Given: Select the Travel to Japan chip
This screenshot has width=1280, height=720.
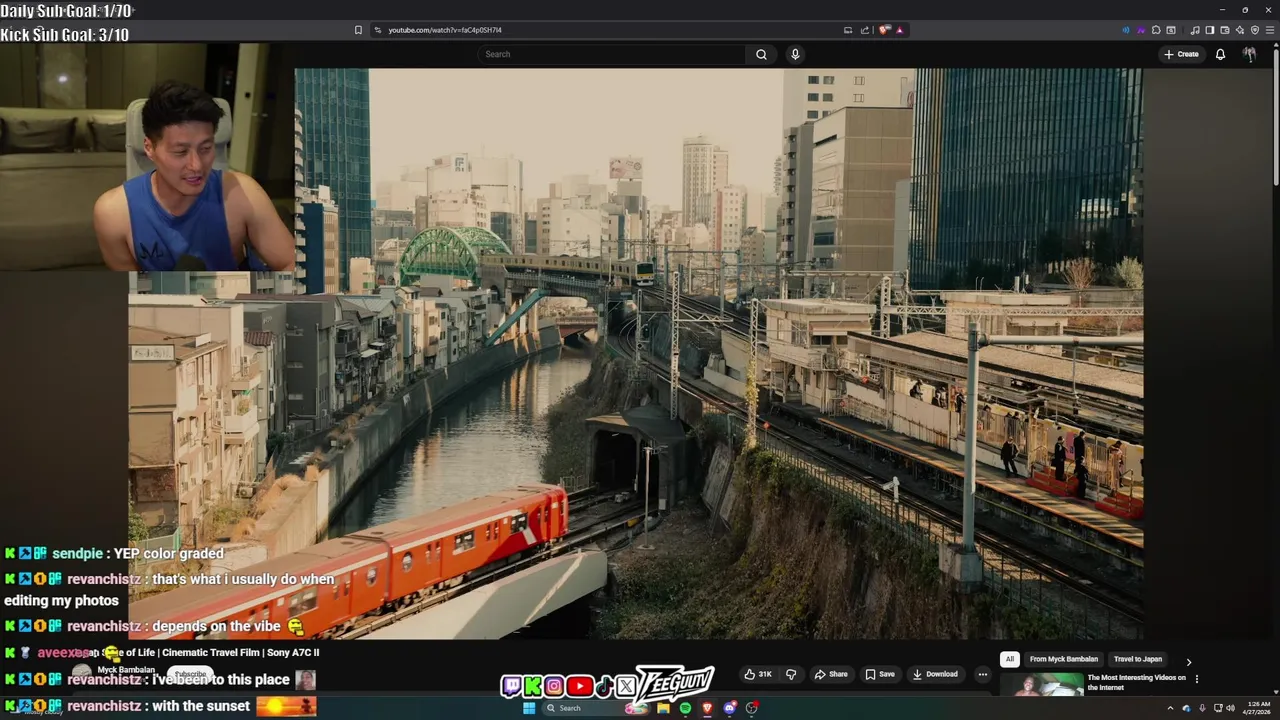Looking at the screenshot, I should coord(1138,659).
